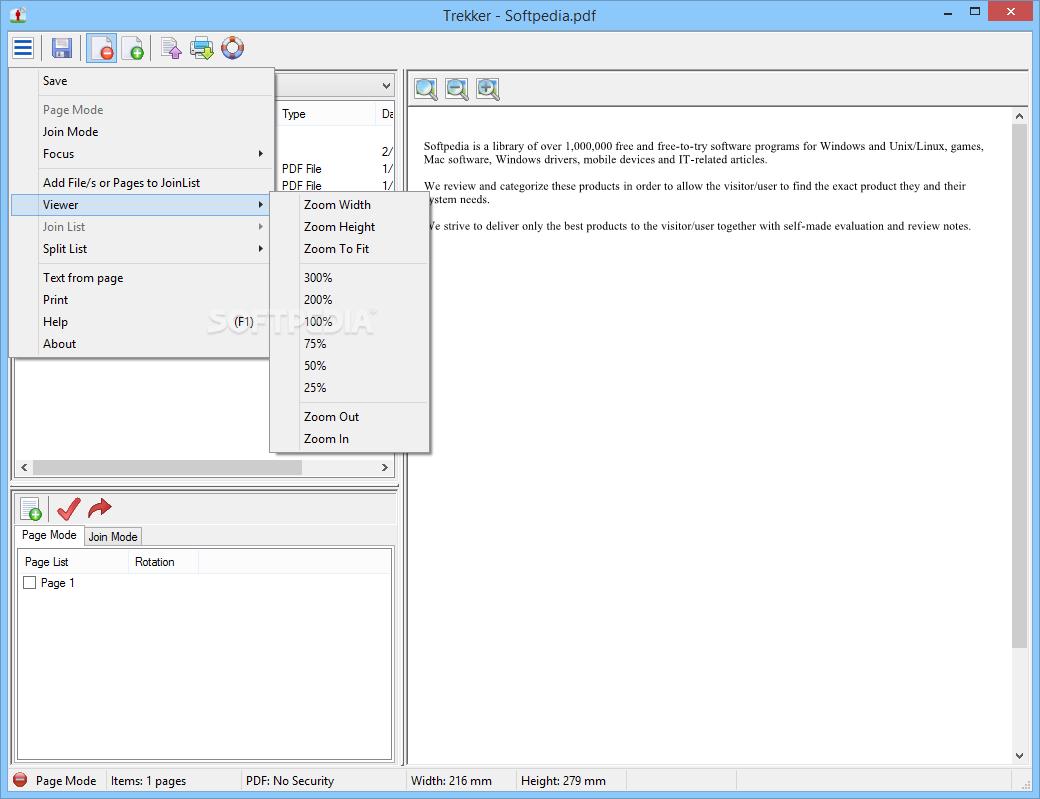Click the add page icon with green plus

(133, 48)
